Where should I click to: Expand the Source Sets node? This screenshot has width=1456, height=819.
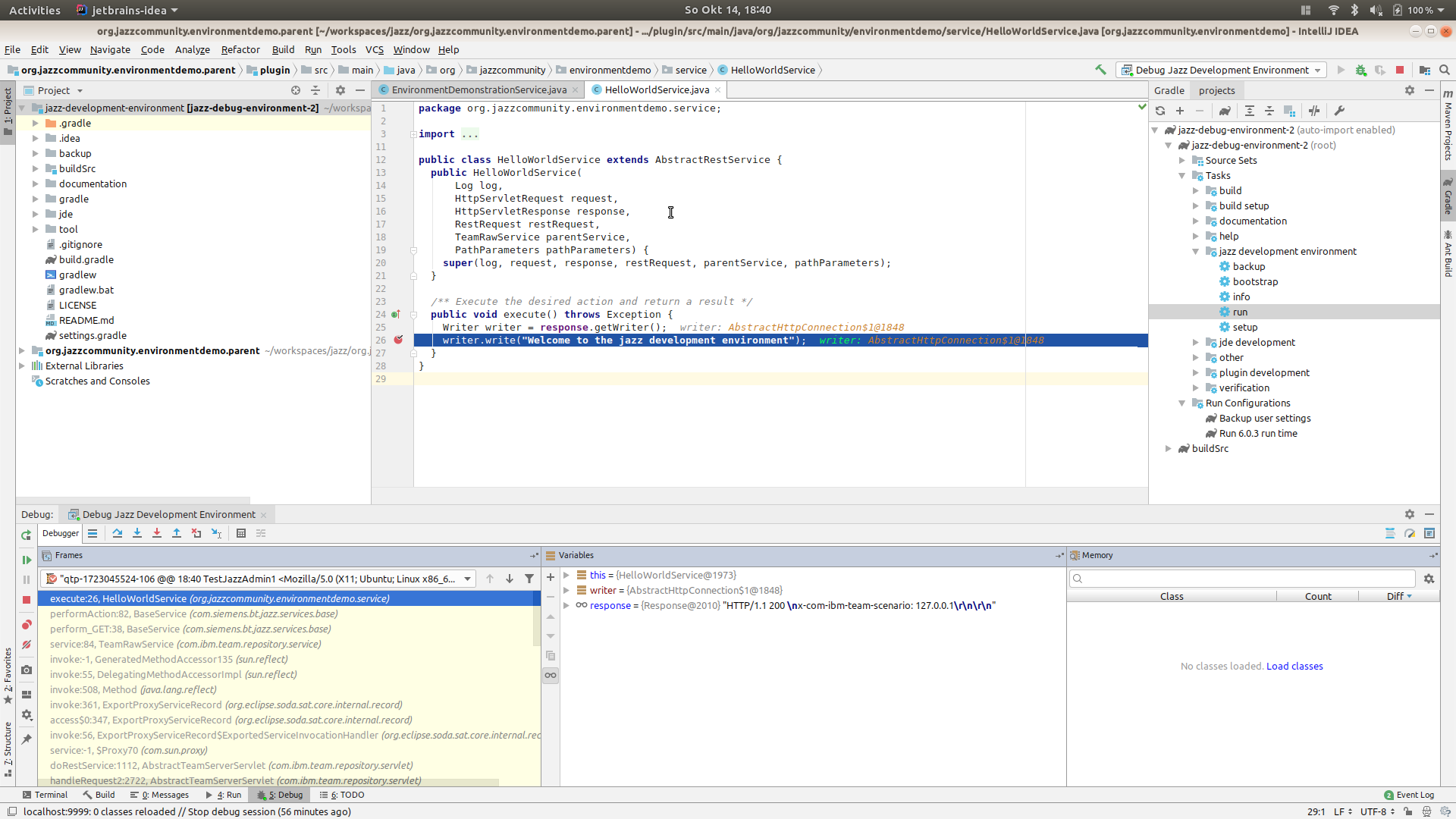pos(1181,160)
